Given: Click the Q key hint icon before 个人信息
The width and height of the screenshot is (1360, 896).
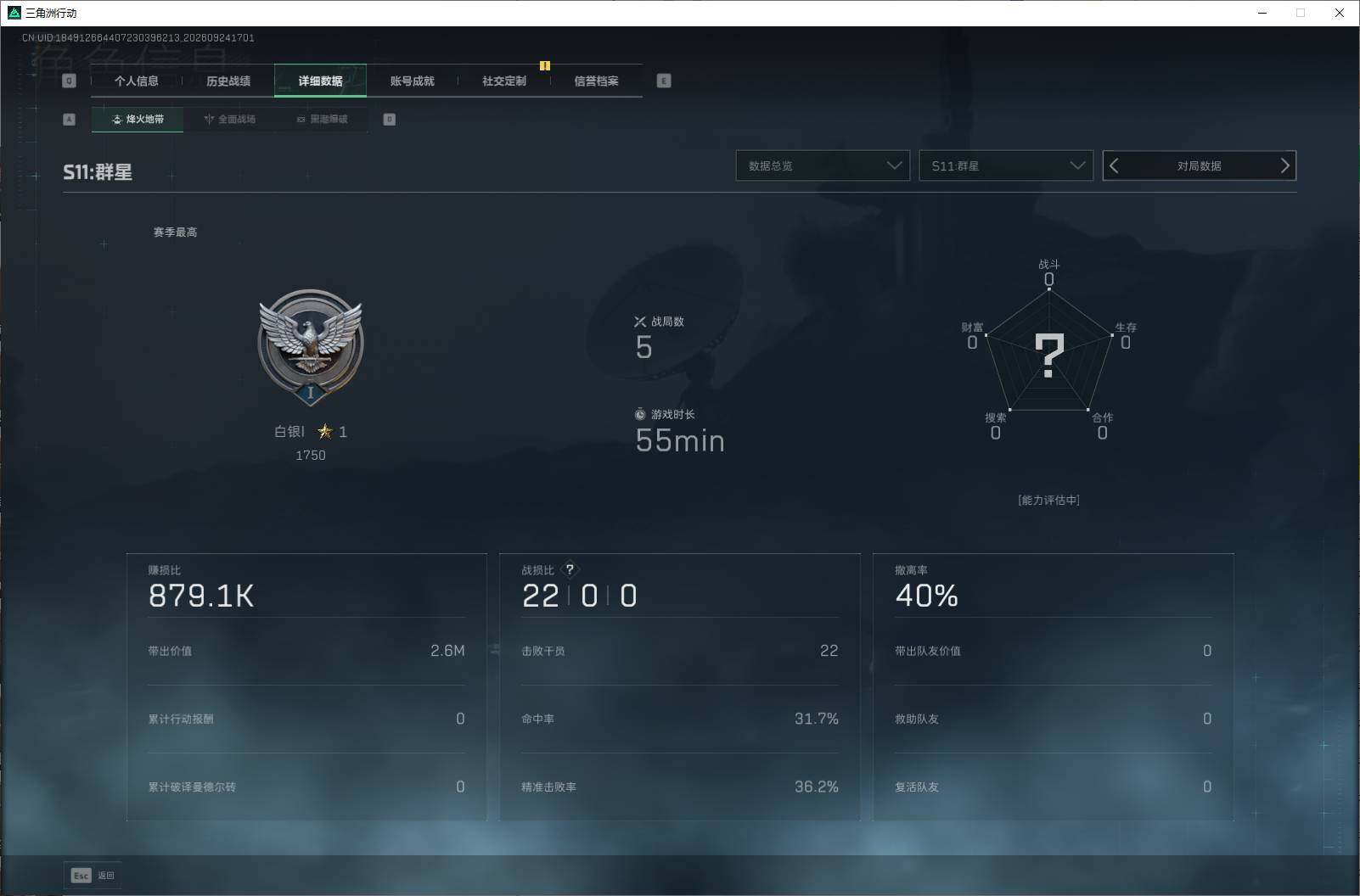Looking at the screenshot, I should click(70, 81).
